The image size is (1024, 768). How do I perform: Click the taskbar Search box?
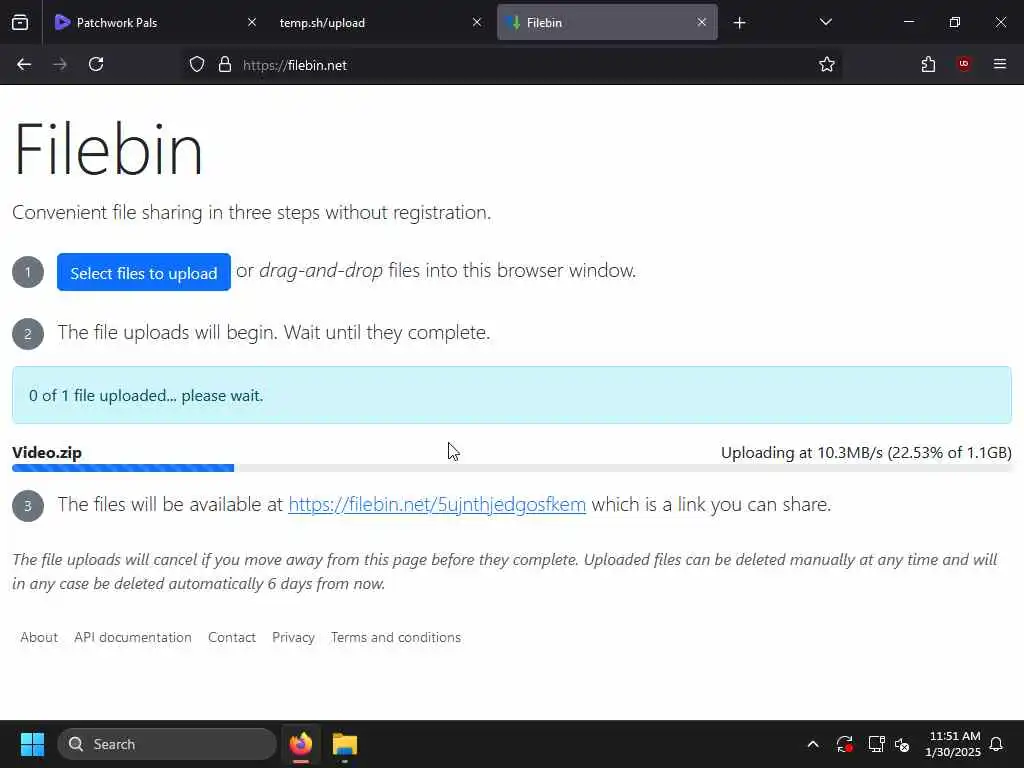pyautogui.click(x=167, y=744)
